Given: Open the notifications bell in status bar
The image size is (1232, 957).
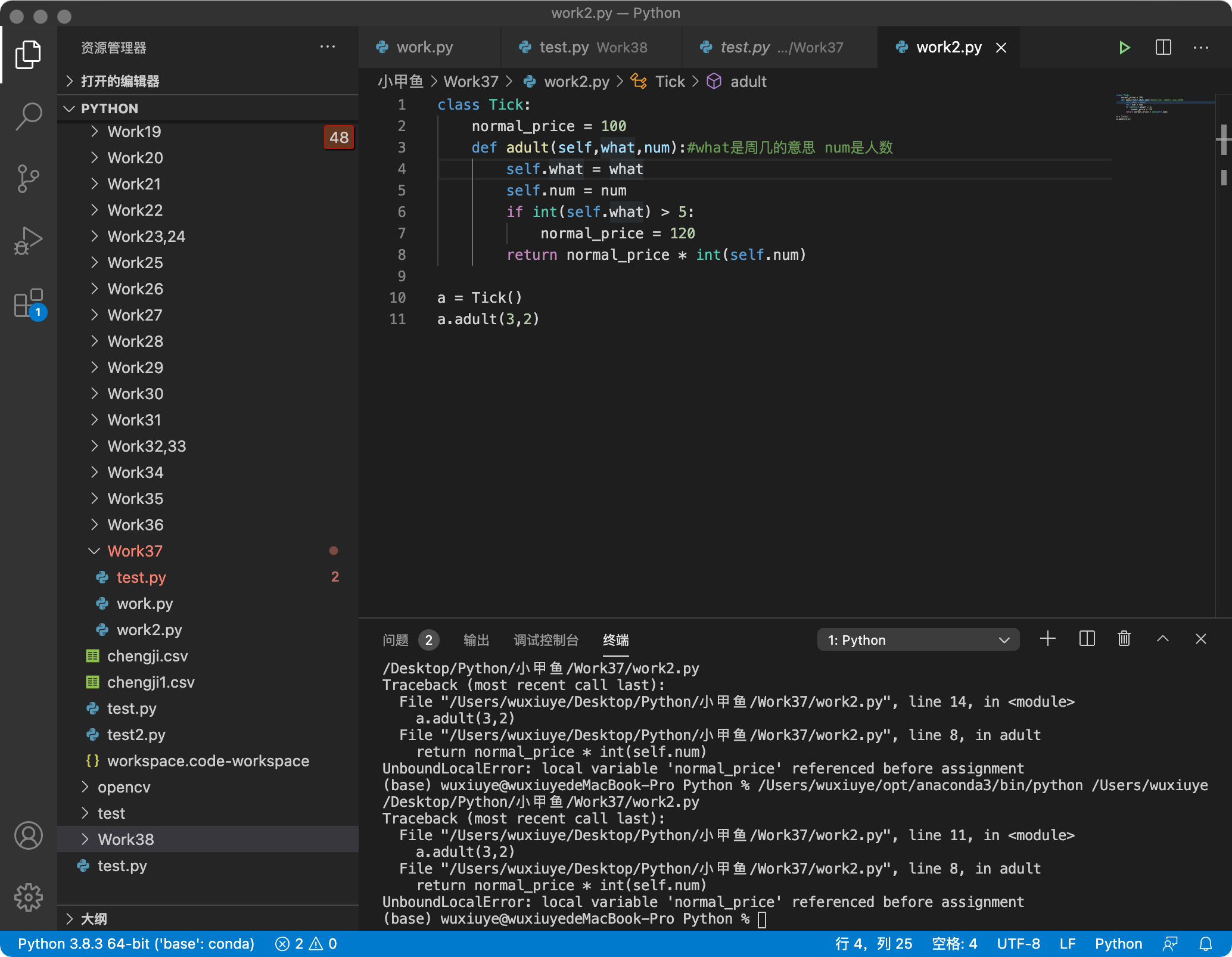Looking at the screenshot, I should (1205, 944).
